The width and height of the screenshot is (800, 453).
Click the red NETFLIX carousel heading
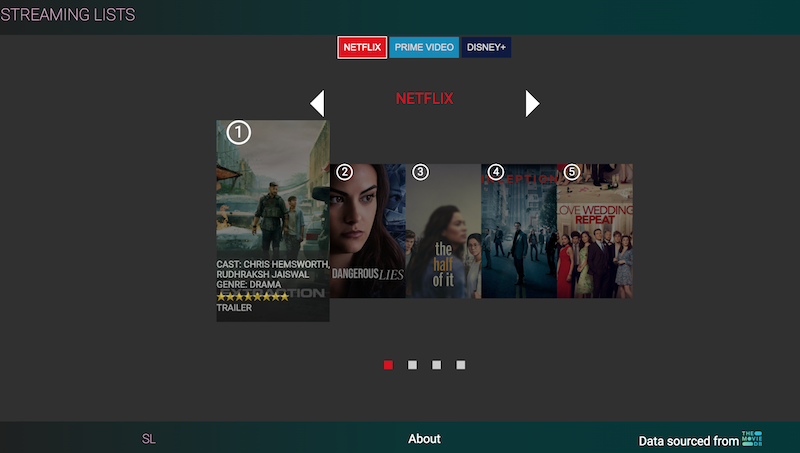(424, 98)
